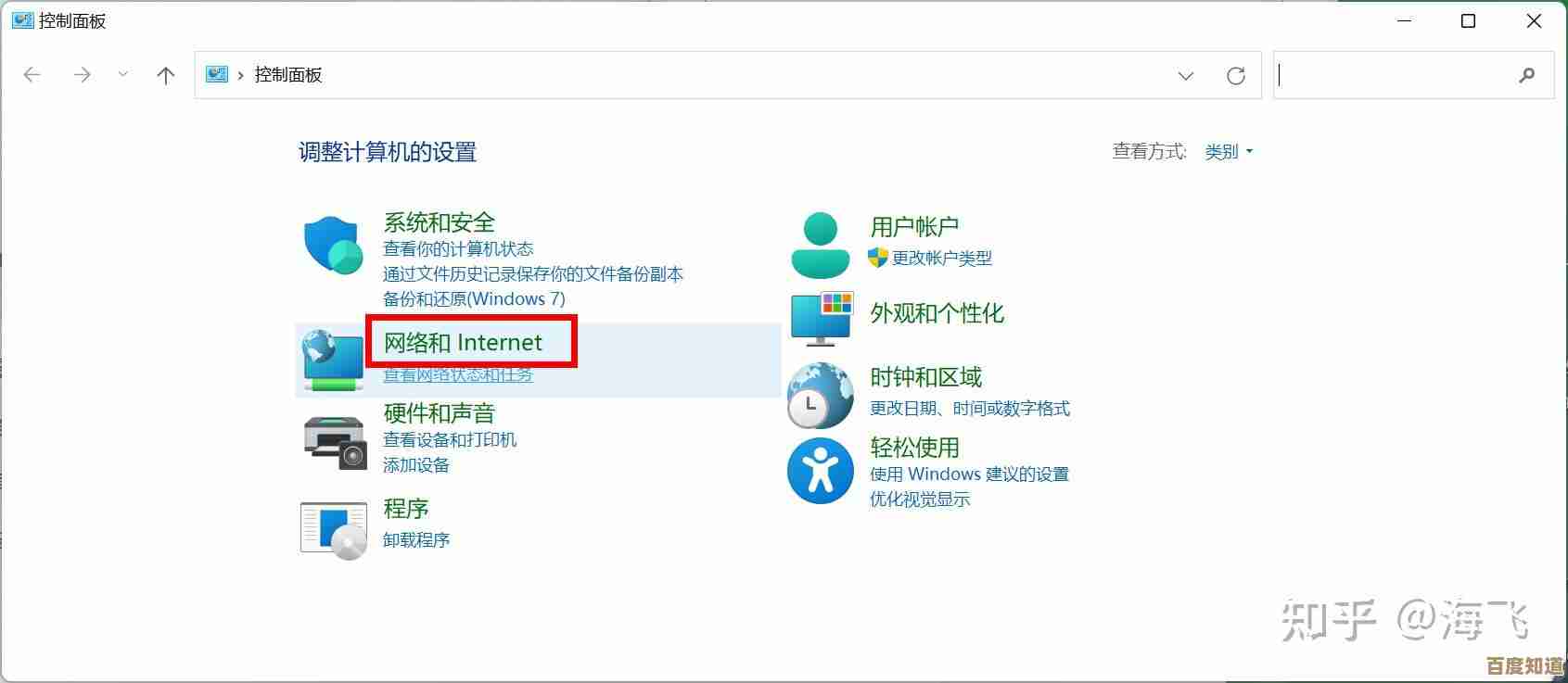1568x683 pixels.
Task: Click the User Accounts person icon
Action: coord(820,246)
